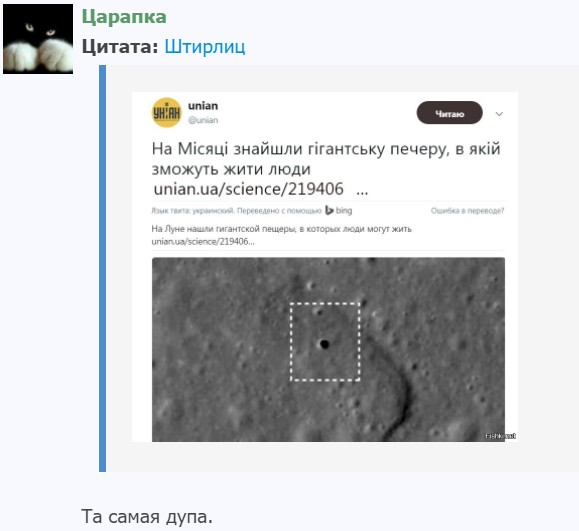This screenshot has width=579, height=531.
Task: Click the Moon surface photo
Action: click(328, 349)
